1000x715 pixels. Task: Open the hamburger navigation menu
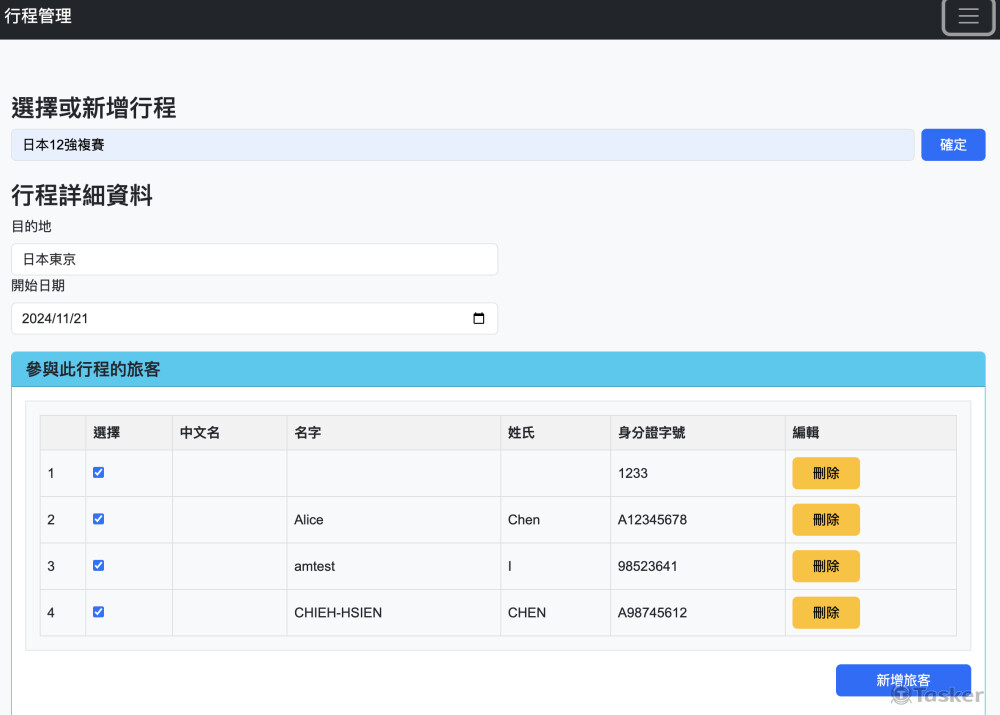point(968,17)
